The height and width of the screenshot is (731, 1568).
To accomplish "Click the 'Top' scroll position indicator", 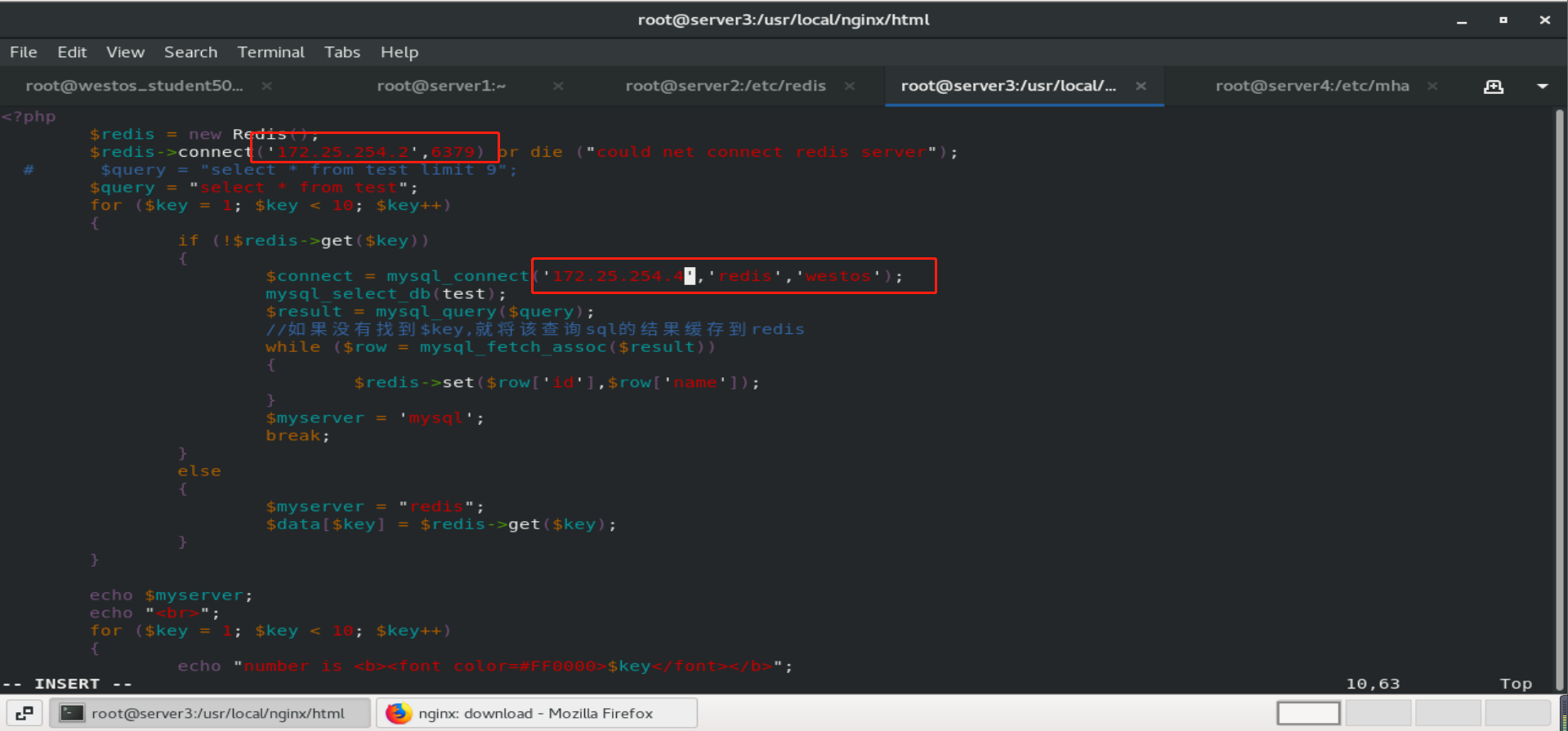I will [1516, 684].
